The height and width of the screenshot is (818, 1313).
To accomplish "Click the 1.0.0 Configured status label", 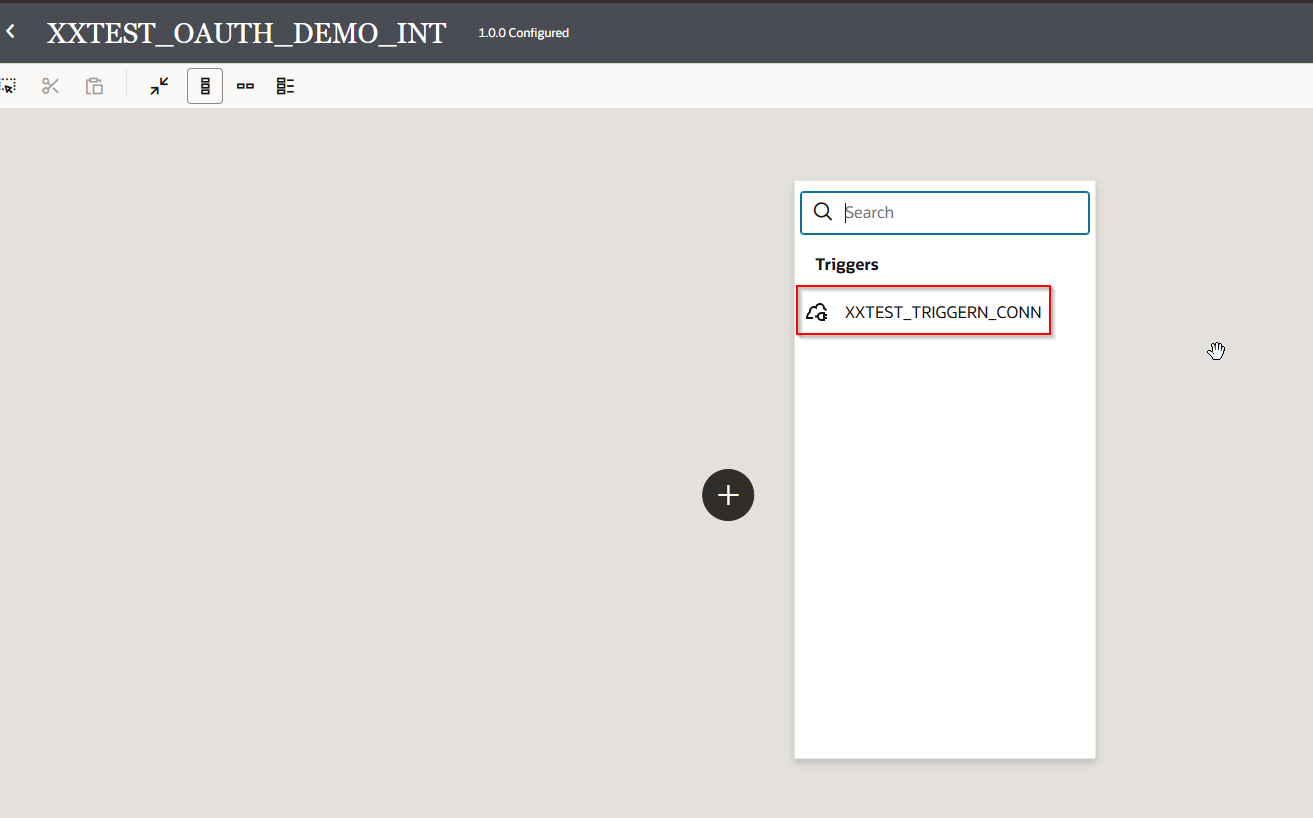I will (523, 33).
